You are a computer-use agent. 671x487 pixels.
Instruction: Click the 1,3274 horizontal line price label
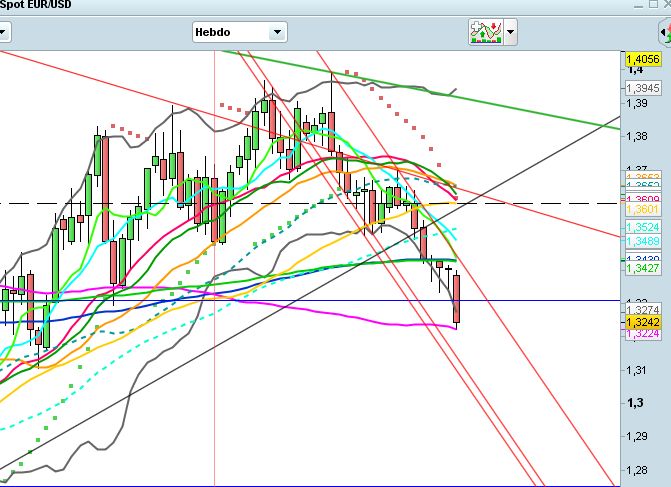[x=645, y=310]
